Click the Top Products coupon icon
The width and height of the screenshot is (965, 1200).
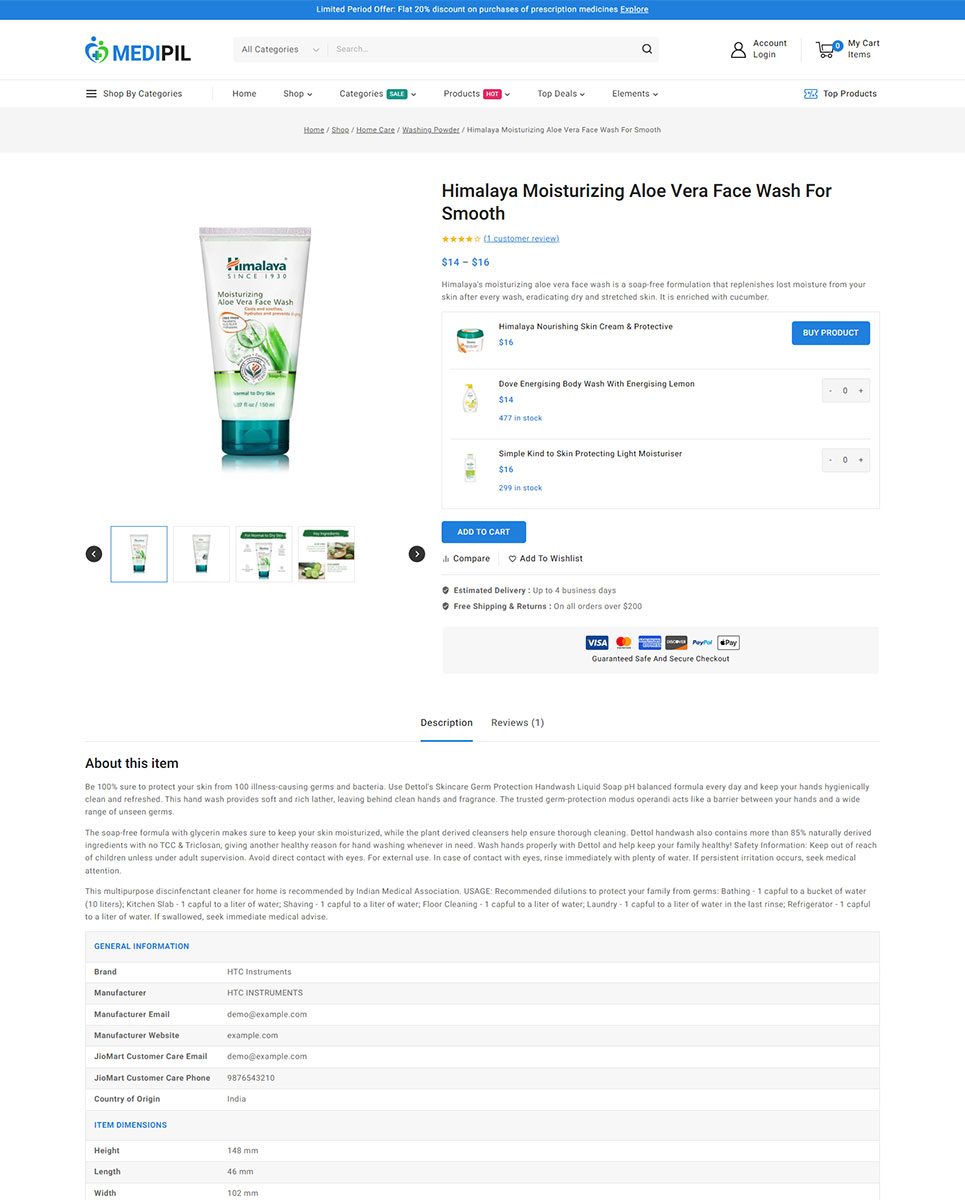tap(811, 94)
